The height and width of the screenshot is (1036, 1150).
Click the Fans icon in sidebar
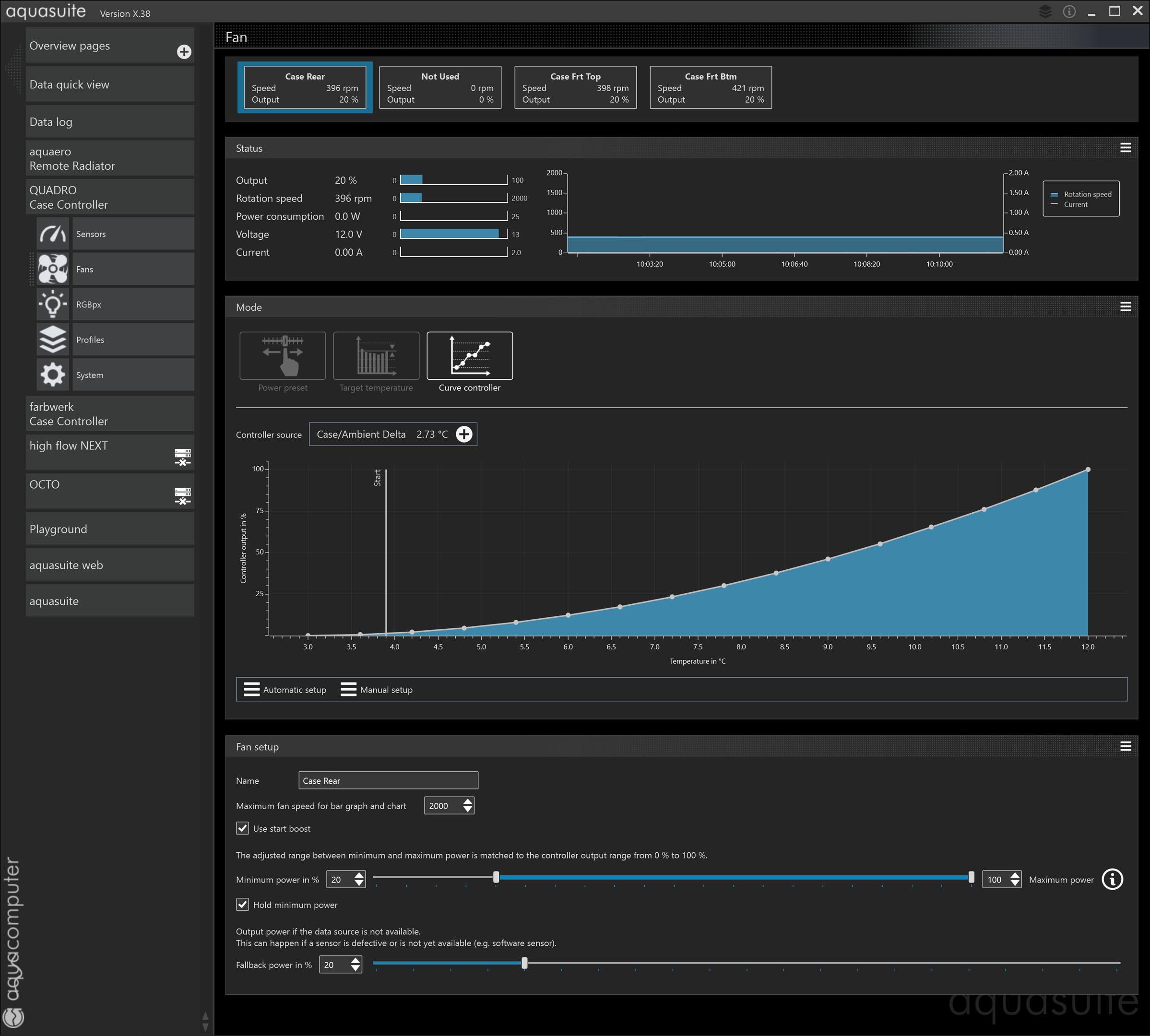coord(52,269)
